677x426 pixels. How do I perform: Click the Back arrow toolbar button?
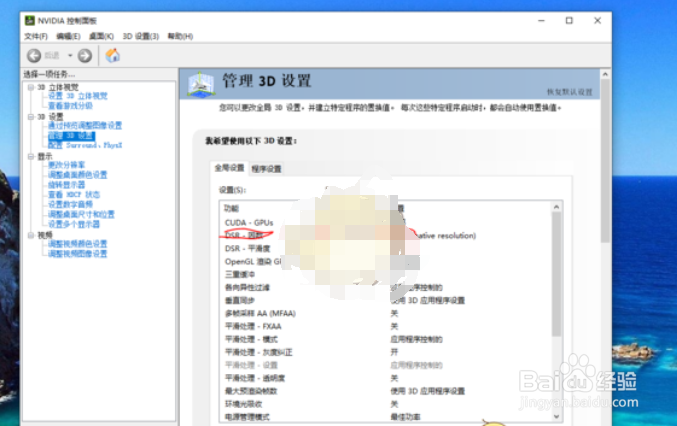point(34,56)
